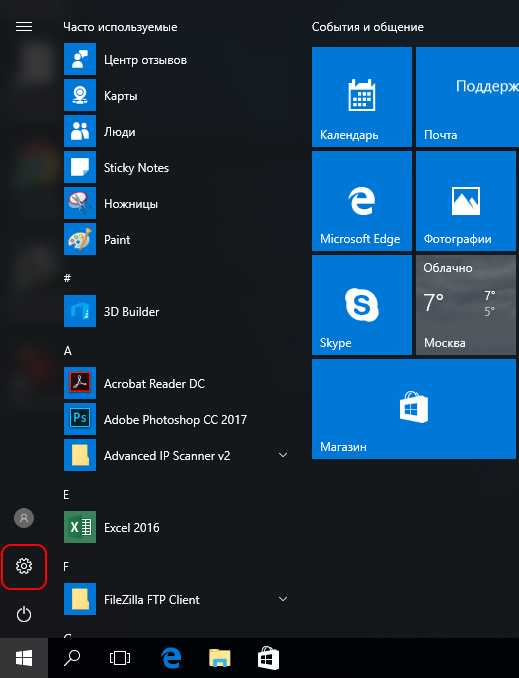Open the Skype tile
The height and width of the screenshot is (678, 519).
[x=362, y=305]
